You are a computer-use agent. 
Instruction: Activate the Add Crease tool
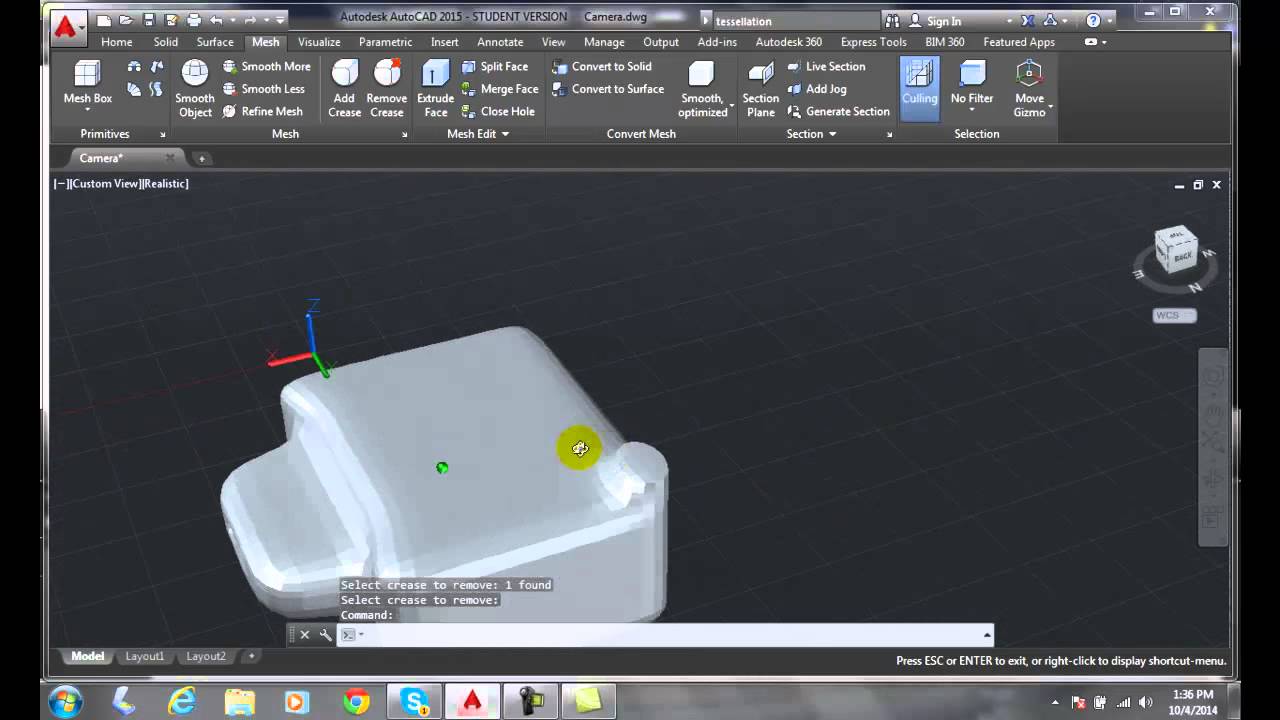click(x=344, y=89)
